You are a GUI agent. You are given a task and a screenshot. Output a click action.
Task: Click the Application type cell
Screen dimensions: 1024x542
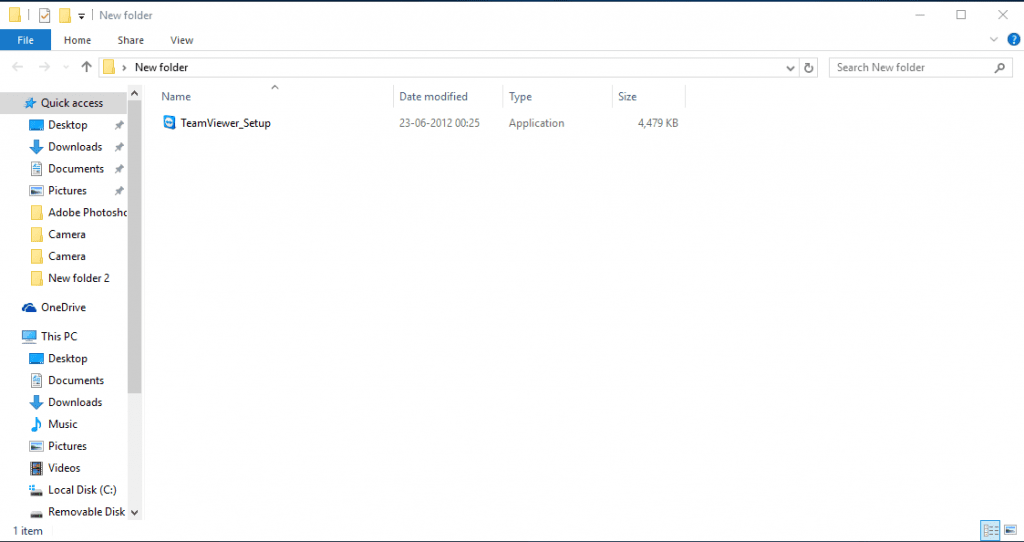click(x=536, y=123)
